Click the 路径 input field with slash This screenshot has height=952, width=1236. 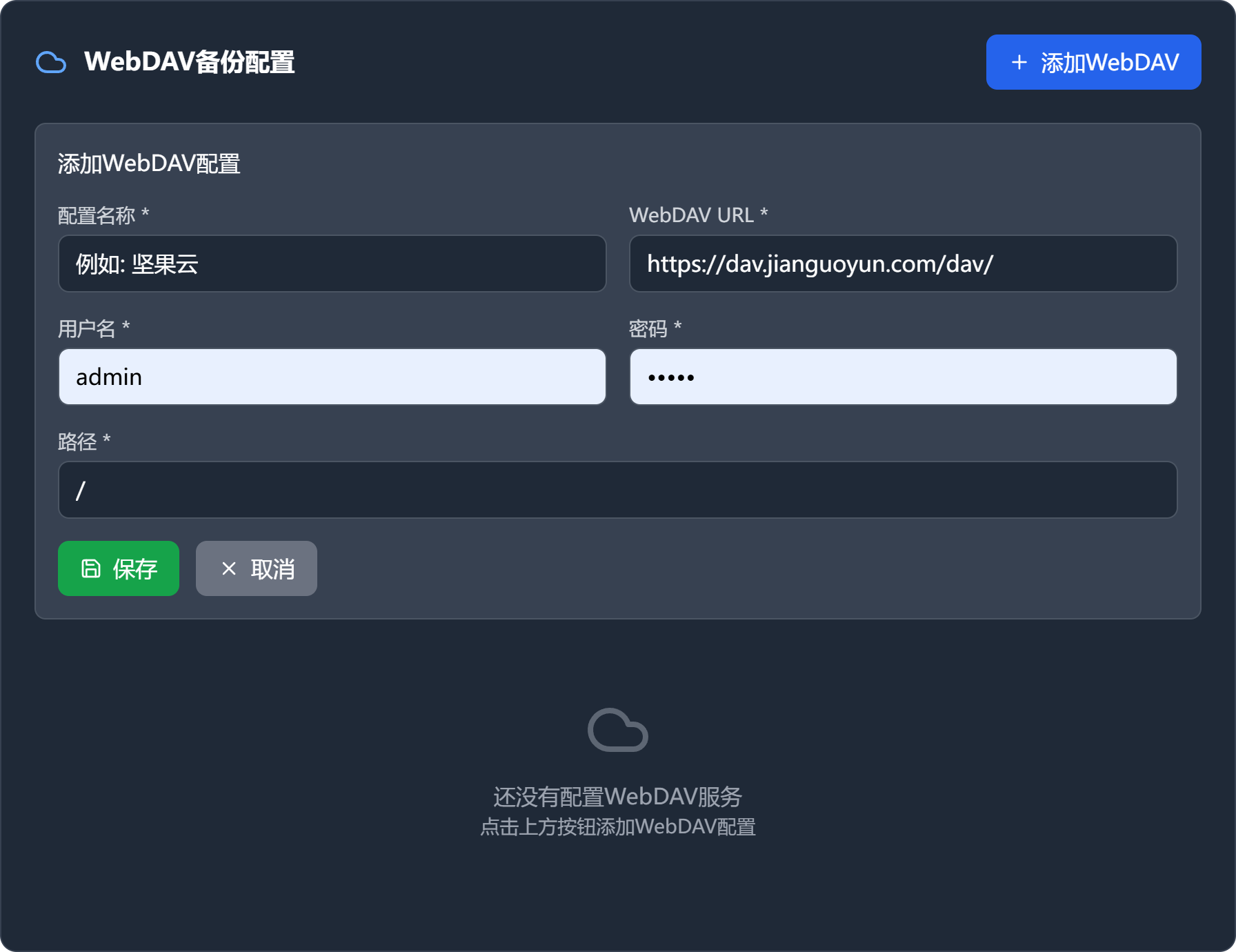(x=617, y=490)
